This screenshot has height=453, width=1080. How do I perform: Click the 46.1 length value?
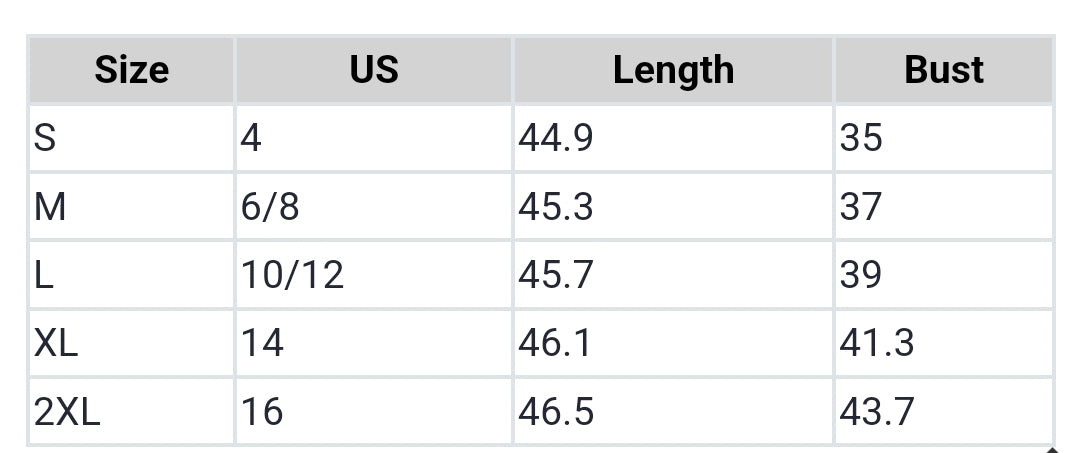point(555,343)
